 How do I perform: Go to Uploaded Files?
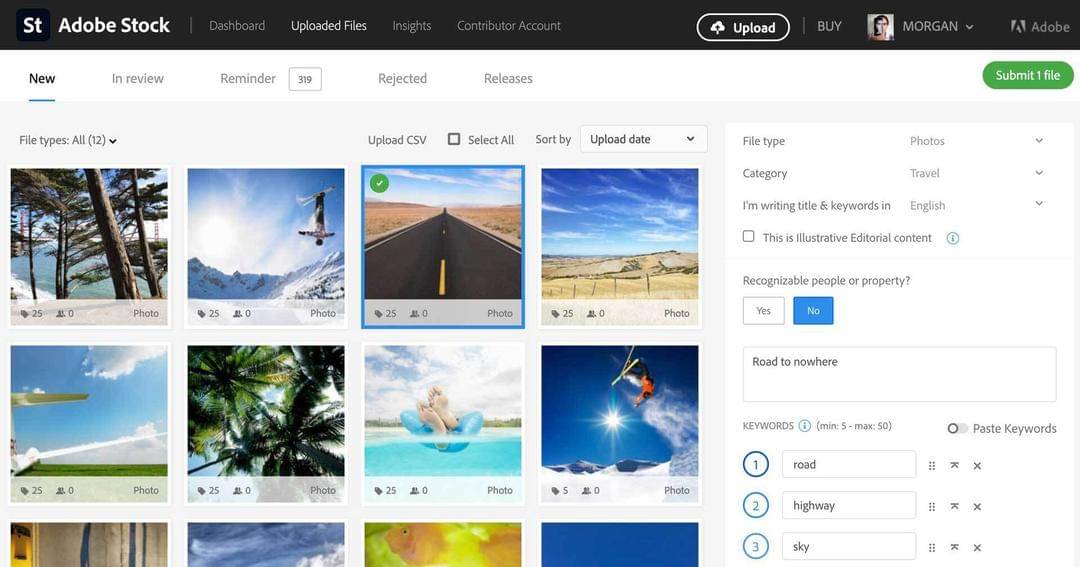click(x=329, y=25)
